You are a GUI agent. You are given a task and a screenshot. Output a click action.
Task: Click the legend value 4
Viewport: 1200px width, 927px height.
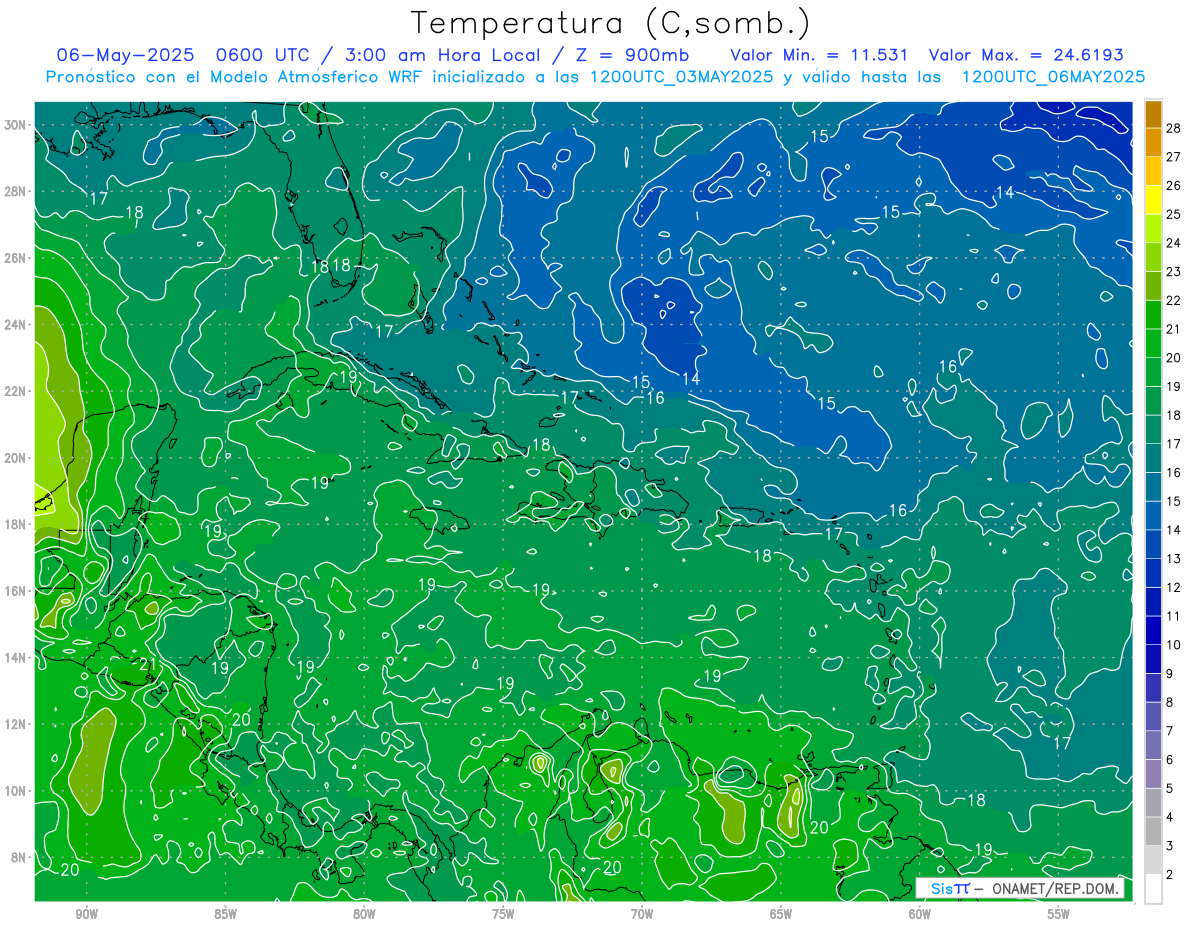pyautogui.click(x=1170, y=817)
